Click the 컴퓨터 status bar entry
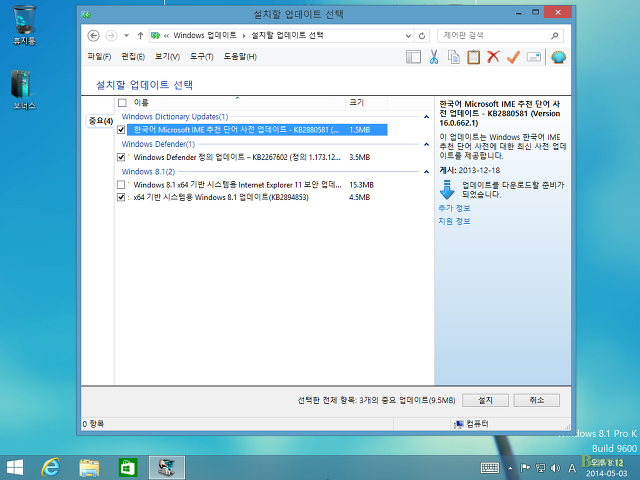Viewport: 640px width, 480px height. pos(471,424)
